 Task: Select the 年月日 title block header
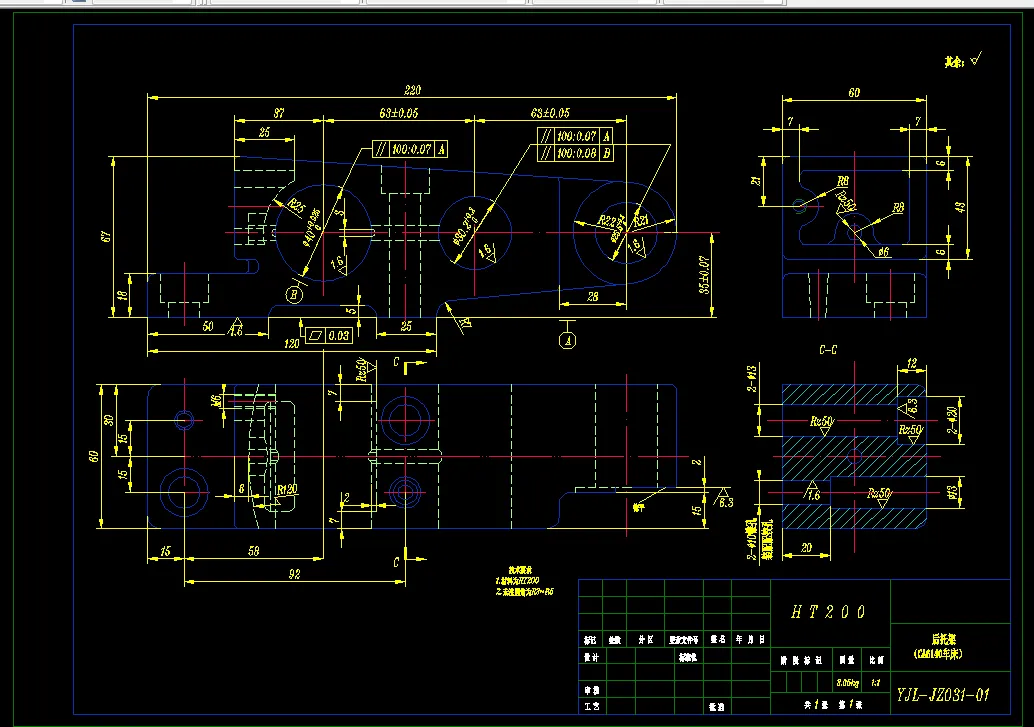coord(750,639)
